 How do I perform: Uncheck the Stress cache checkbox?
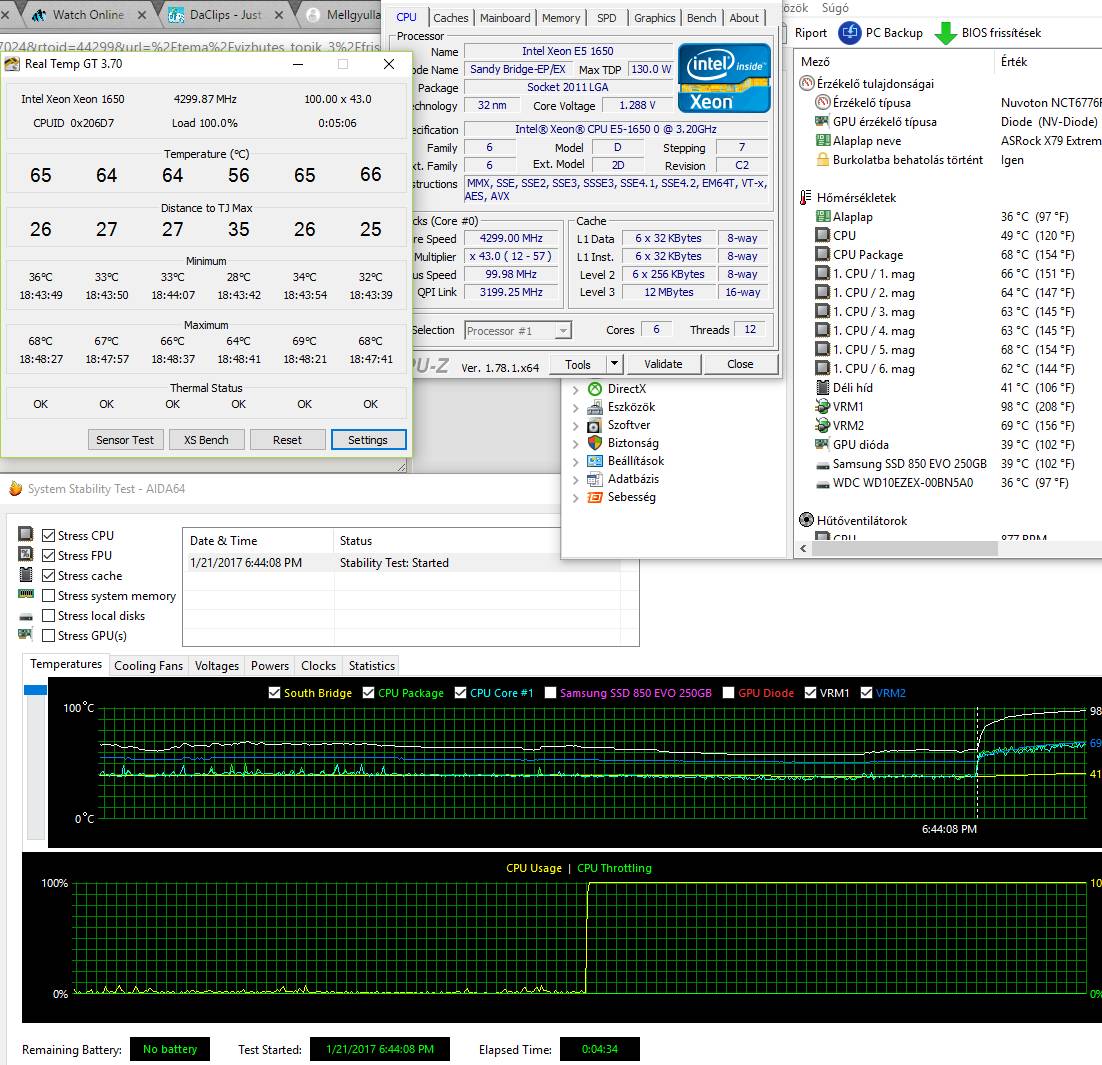coord(48,576)
